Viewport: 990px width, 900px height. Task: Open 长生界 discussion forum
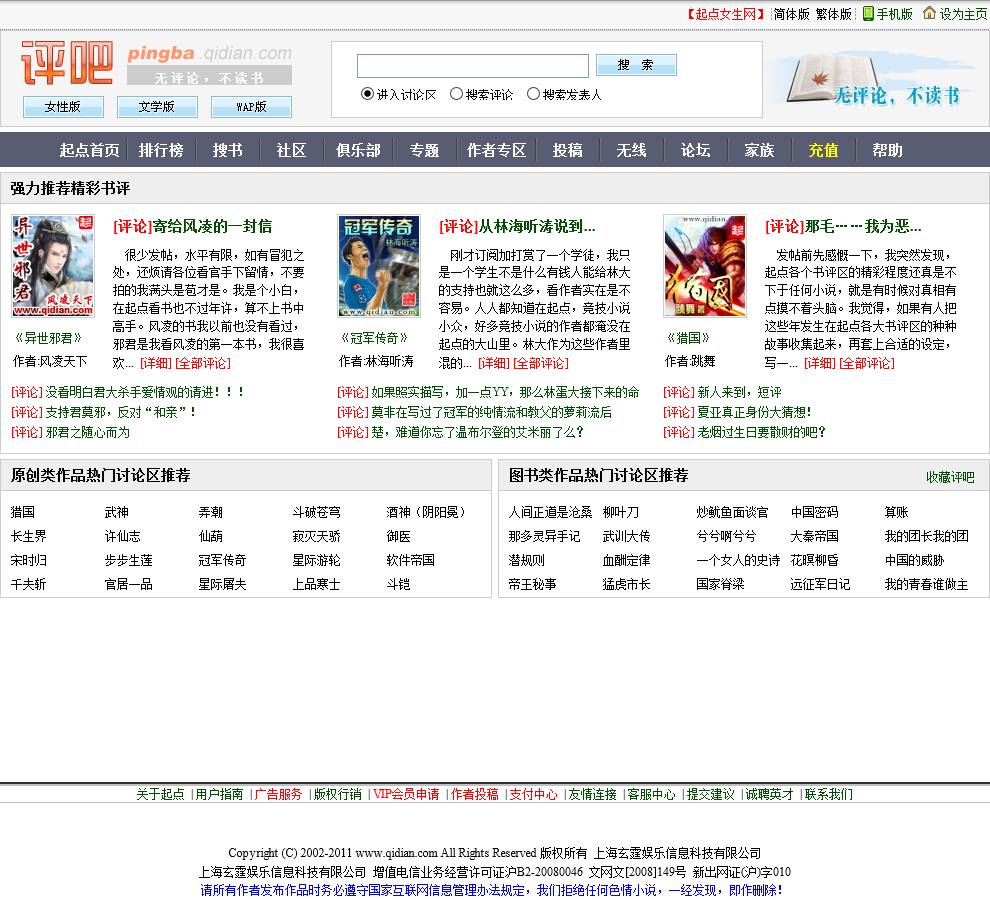point(28,536)
